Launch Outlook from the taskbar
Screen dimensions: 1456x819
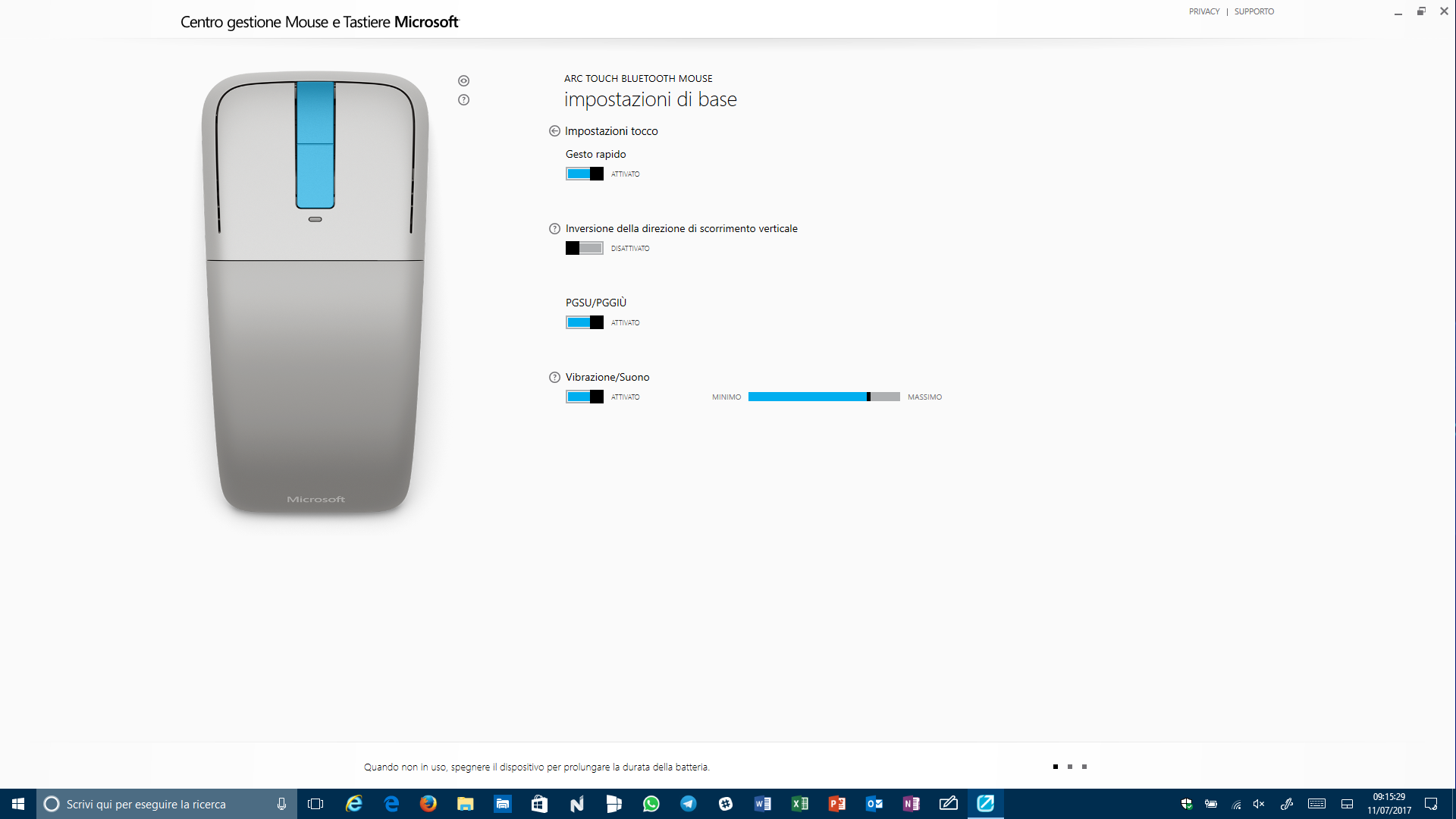tap(874, 804)
